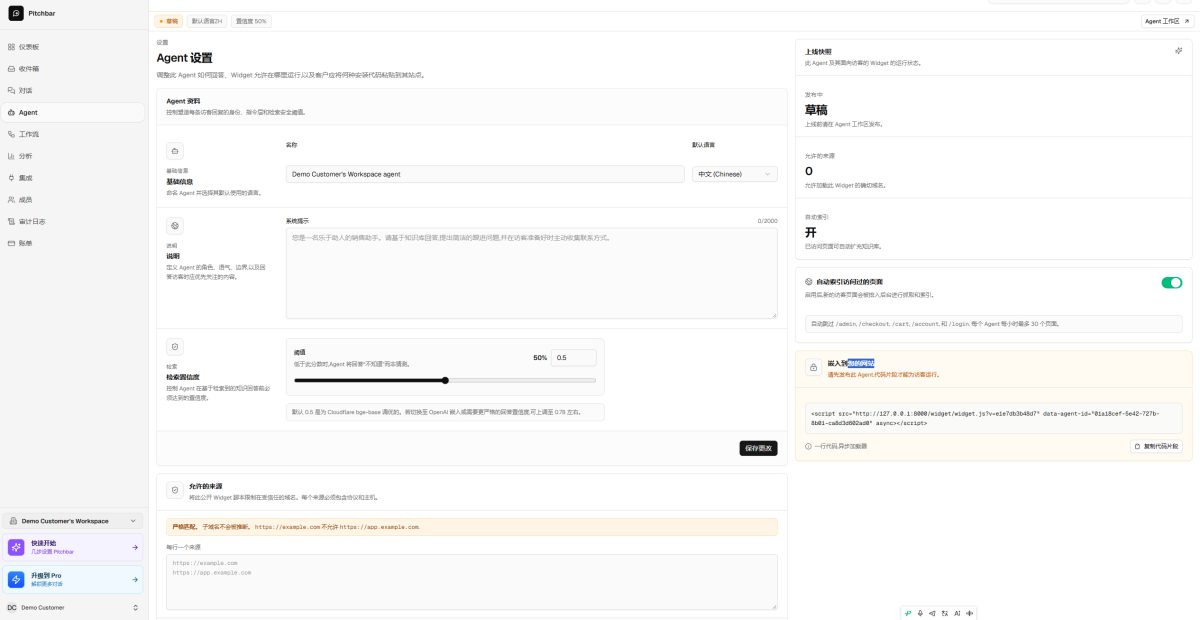Click the purple 快速开始 sparkle icon
1200x620 pixels.
17,547
